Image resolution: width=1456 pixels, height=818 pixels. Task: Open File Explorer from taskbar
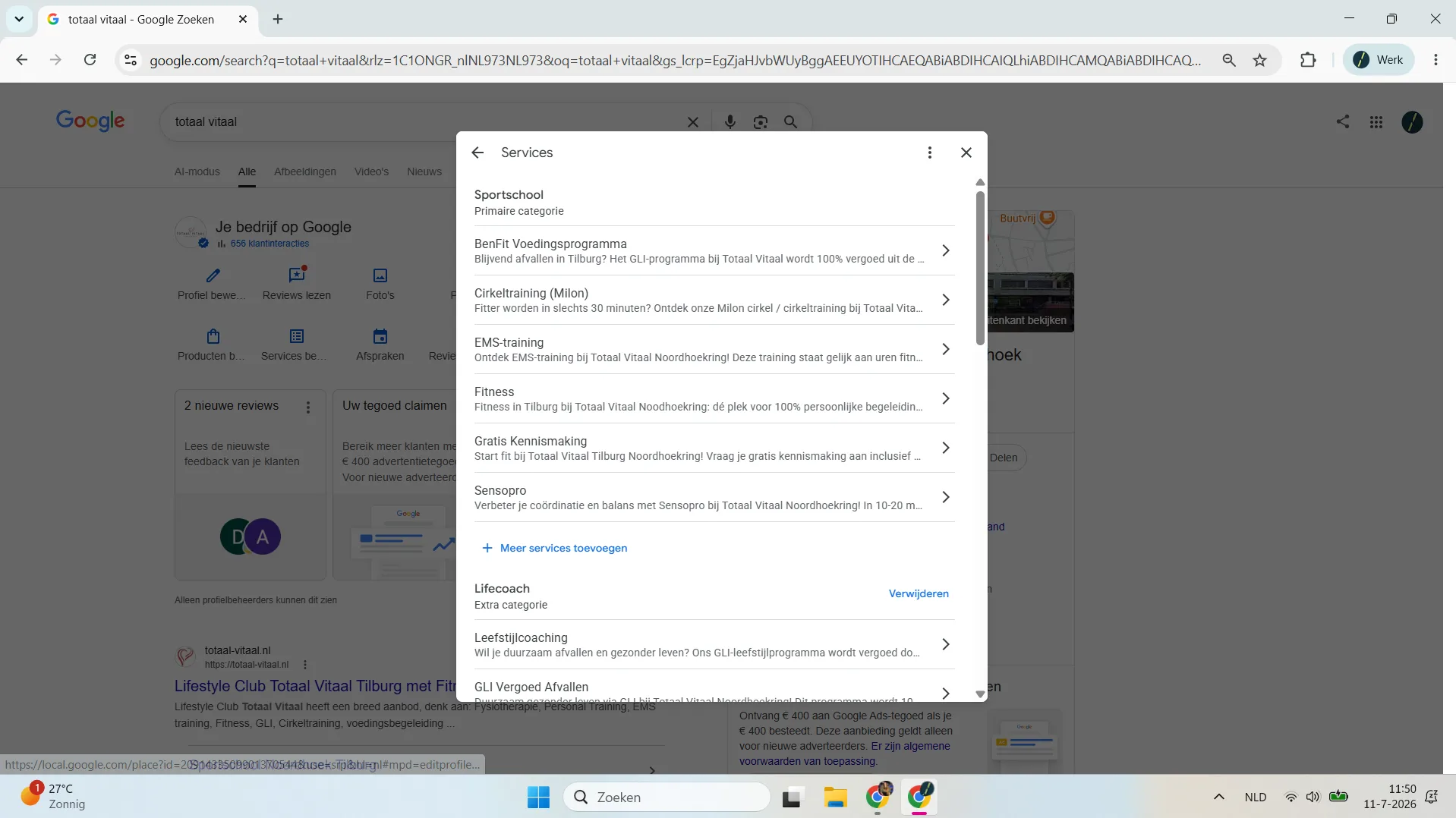coord(835,797)
